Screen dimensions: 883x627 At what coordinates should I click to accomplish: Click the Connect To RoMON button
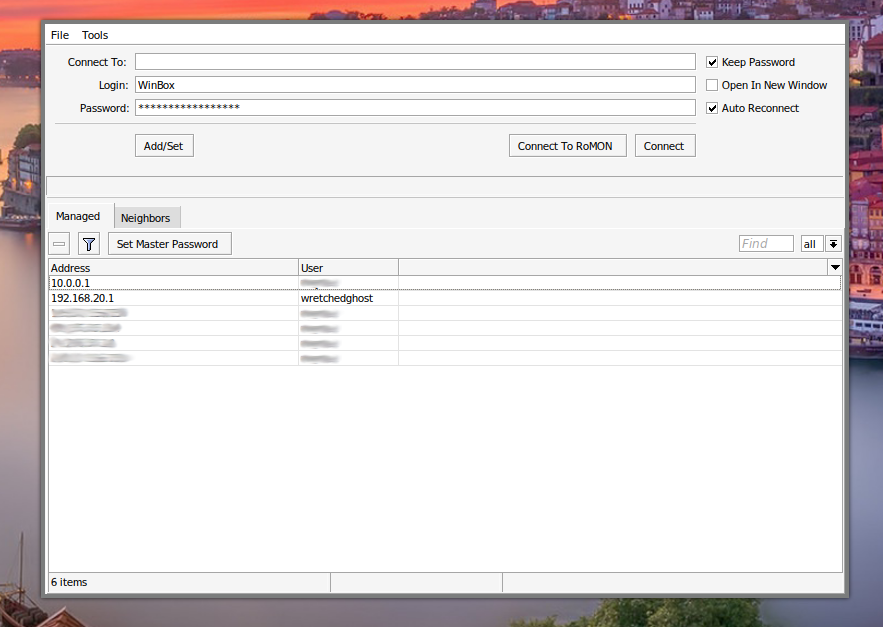pyautogui.click(x=567, y=146)
